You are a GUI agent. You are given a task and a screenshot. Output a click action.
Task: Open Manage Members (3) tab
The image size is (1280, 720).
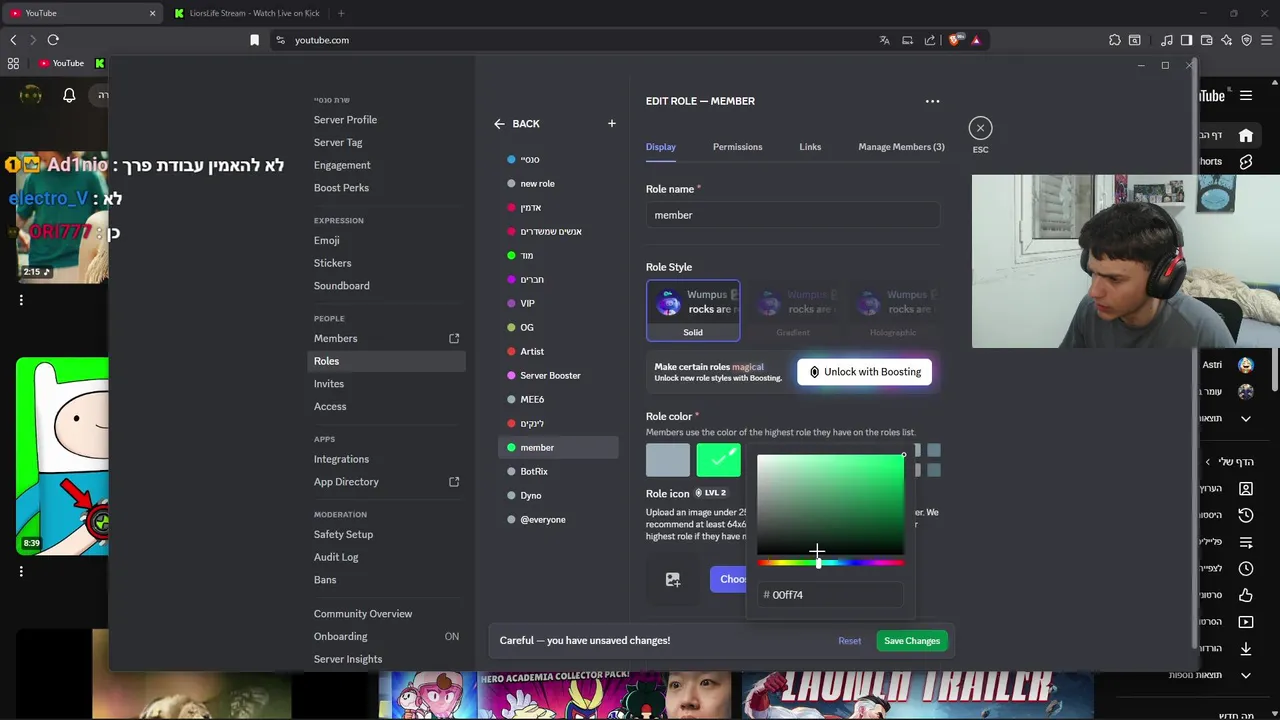click(x=901, y=147)
